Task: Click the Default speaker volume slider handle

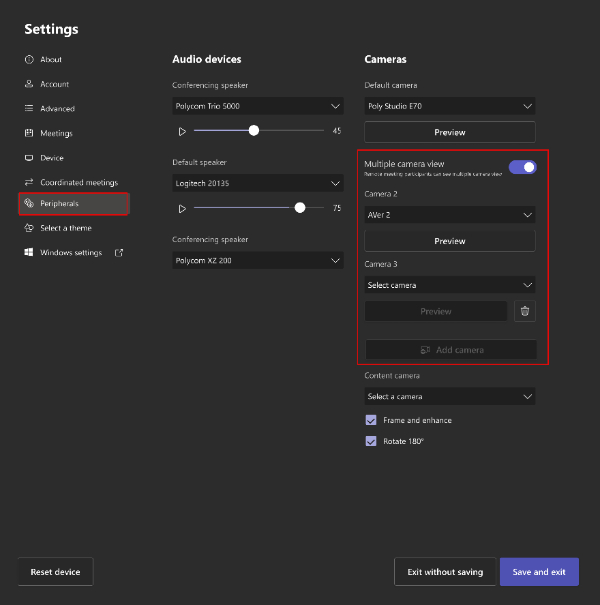Action: pyautogui.click(x=300, y=208)
